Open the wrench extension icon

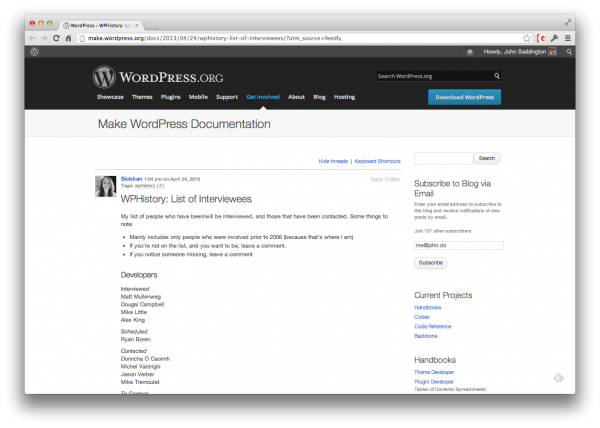point(554,38)
